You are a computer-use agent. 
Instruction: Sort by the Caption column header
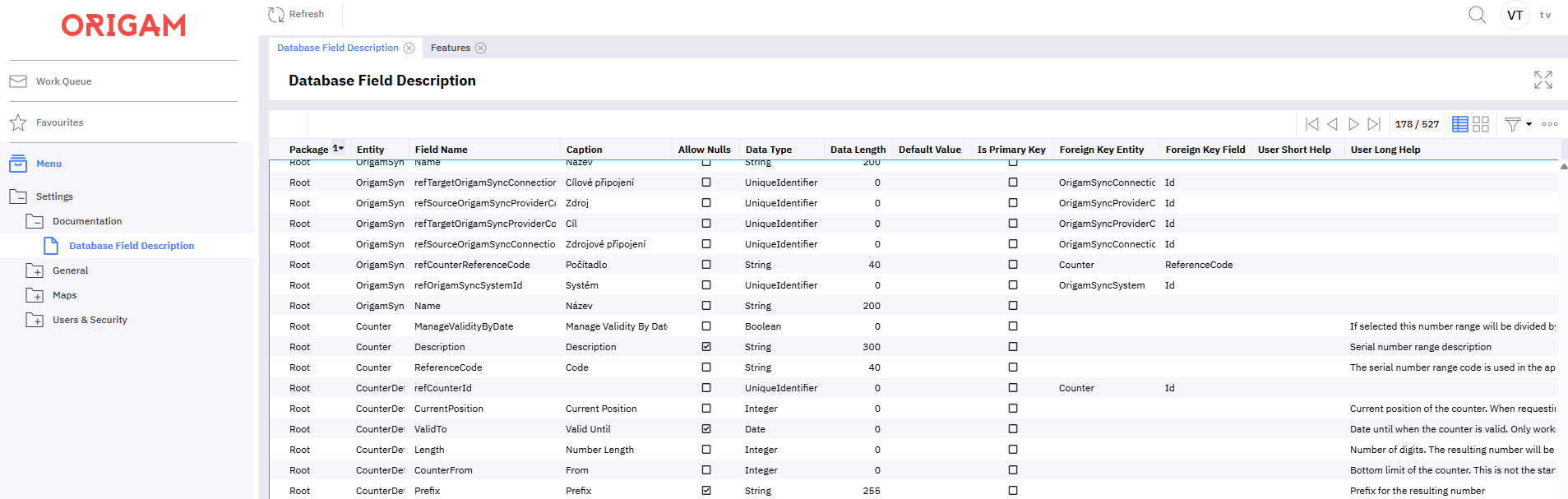tap(585, 150)
